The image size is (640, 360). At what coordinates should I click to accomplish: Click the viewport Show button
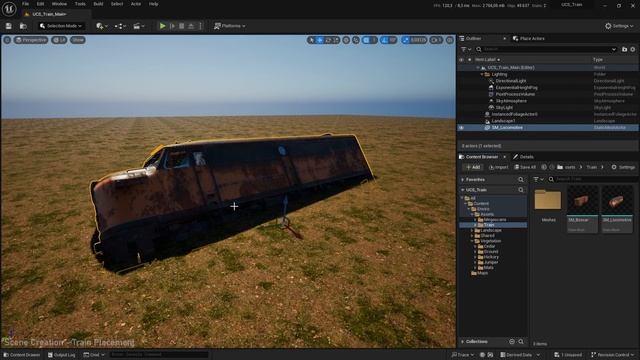point(78,40)
